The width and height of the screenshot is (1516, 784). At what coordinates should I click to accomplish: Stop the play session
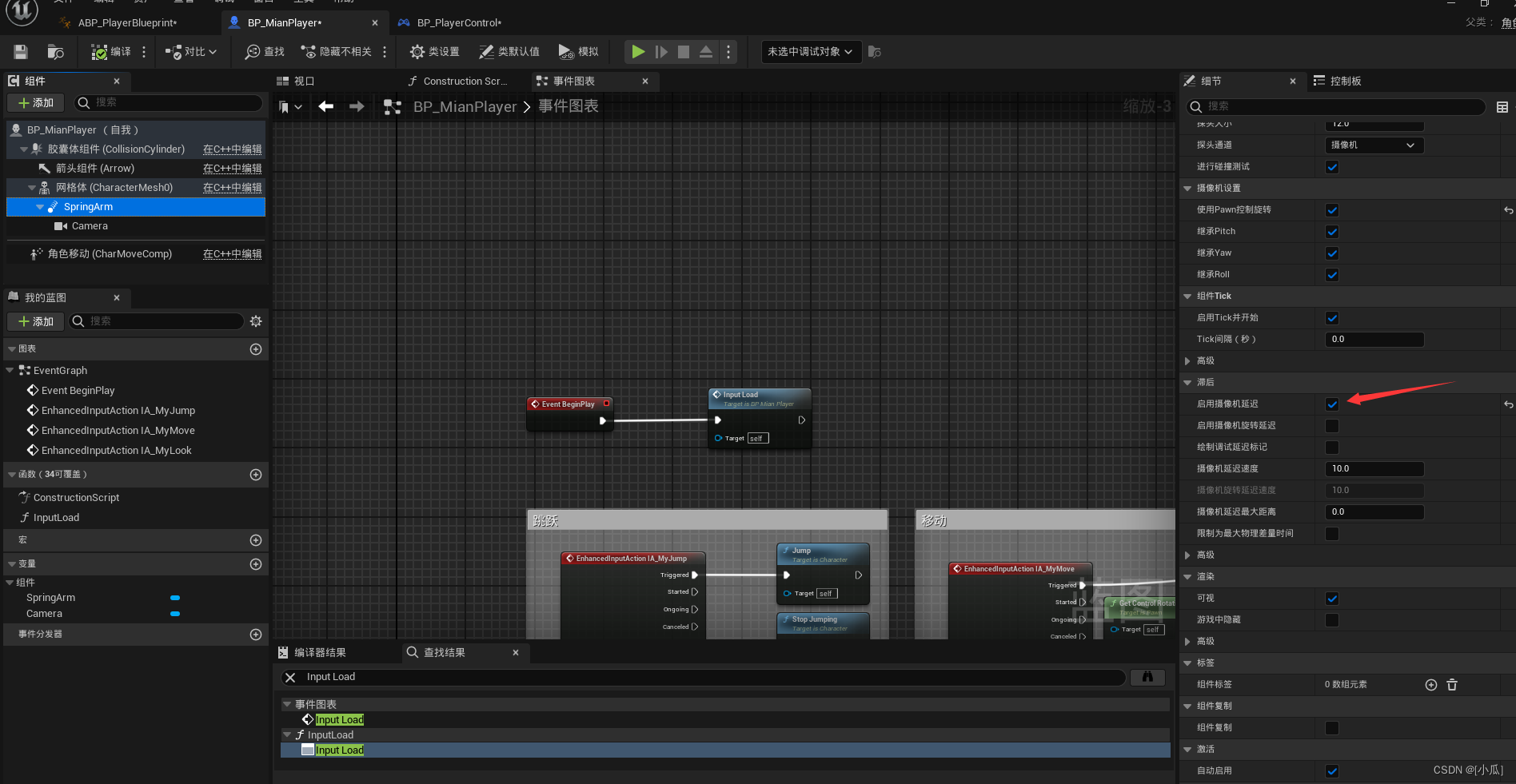click(684, 52)
